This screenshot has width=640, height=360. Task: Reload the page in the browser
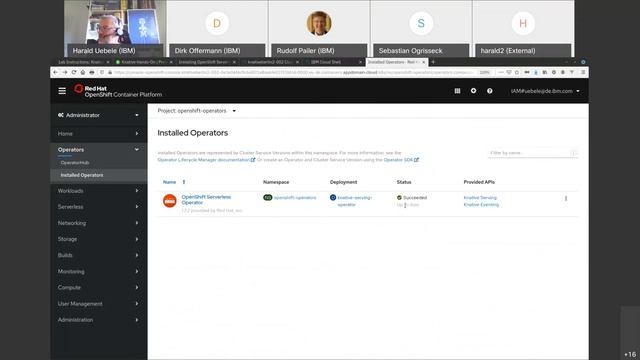tap(74, 72)
